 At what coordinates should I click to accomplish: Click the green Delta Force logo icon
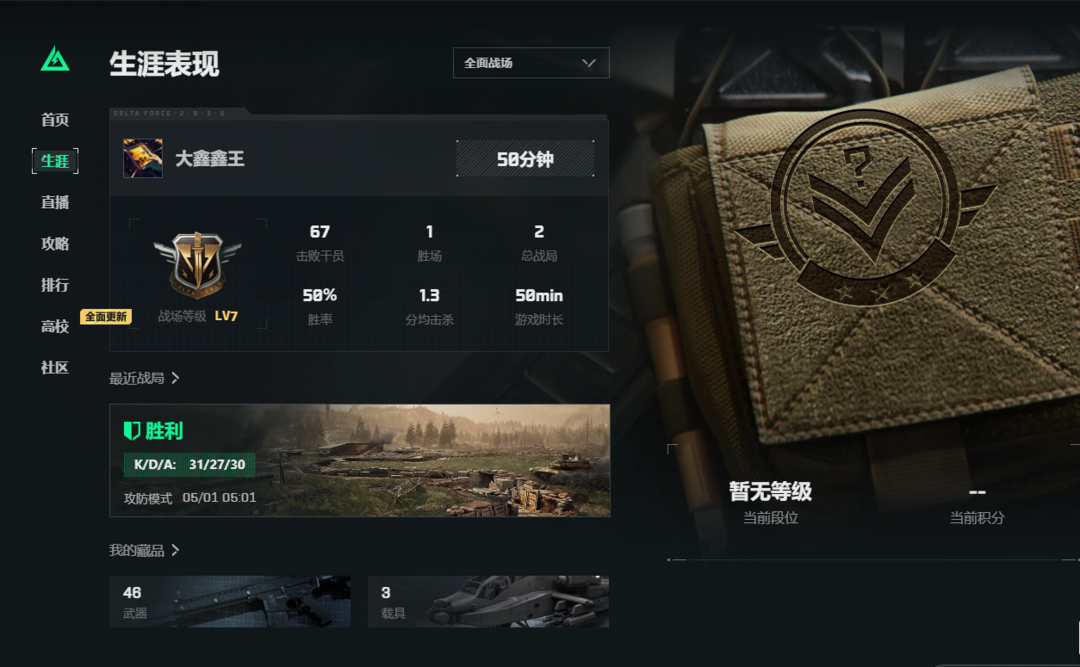[x=55, y=59]
